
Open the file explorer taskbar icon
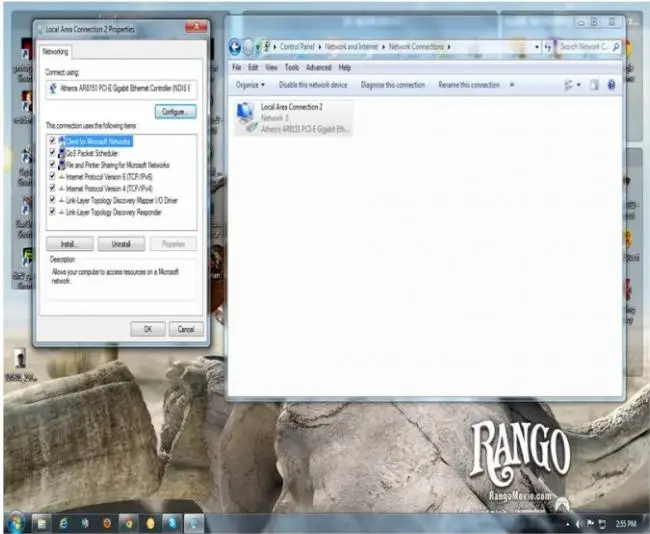click(41, 524)
